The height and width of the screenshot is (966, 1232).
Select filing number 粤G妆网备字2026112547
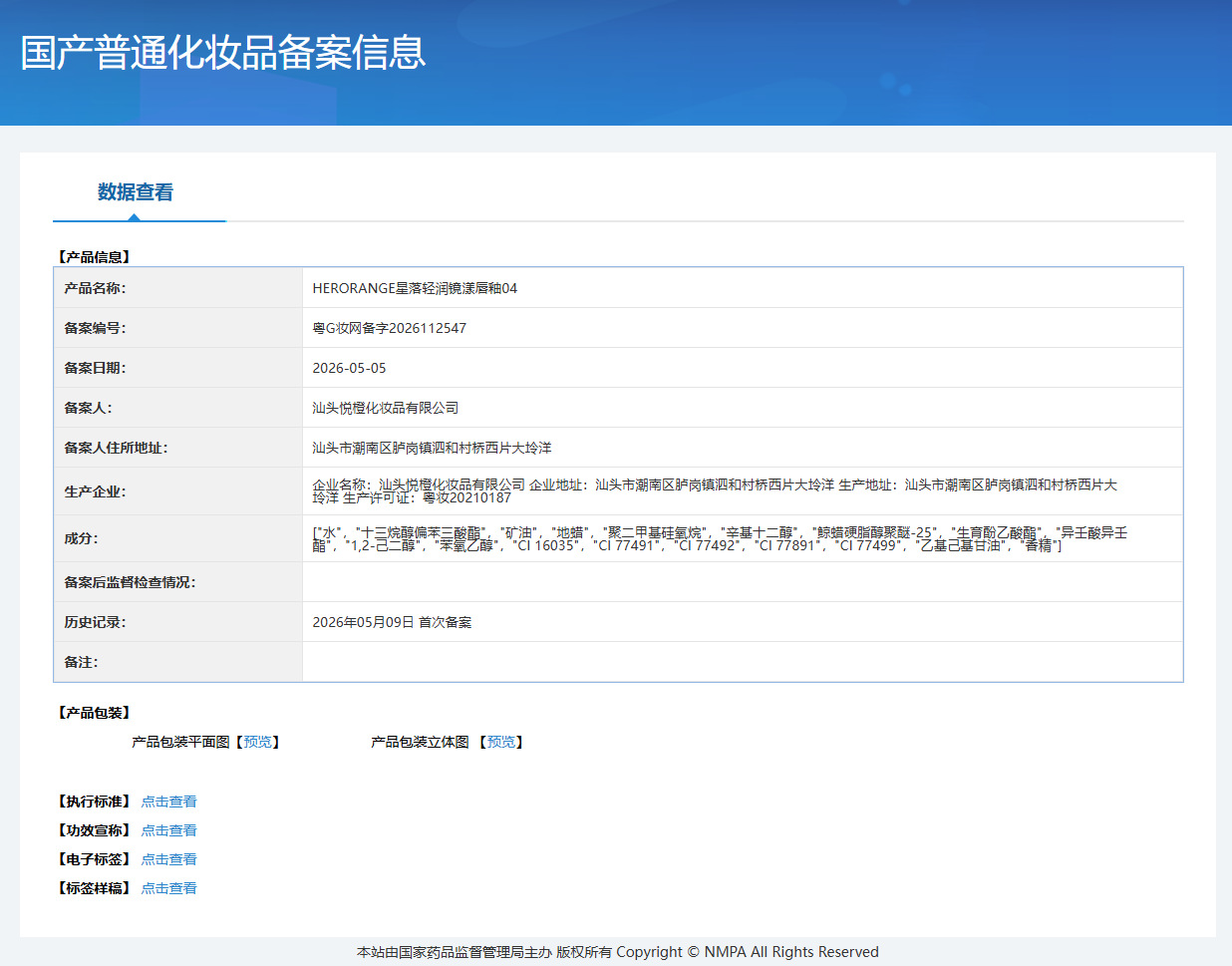click(389, 328)
